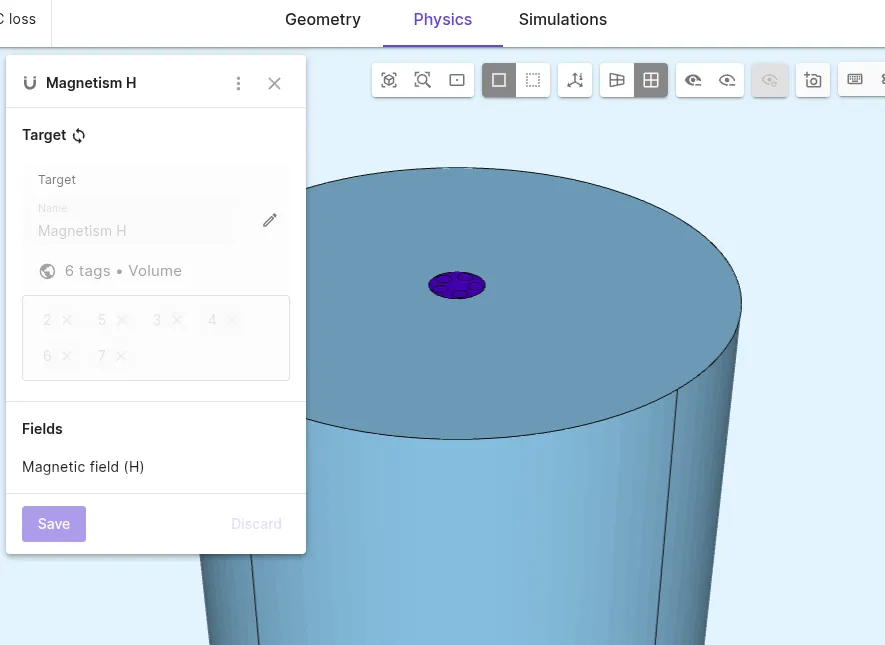Remove tag 3 from target
This screenshot has height=645, width=885.
(x=177, y=320)
